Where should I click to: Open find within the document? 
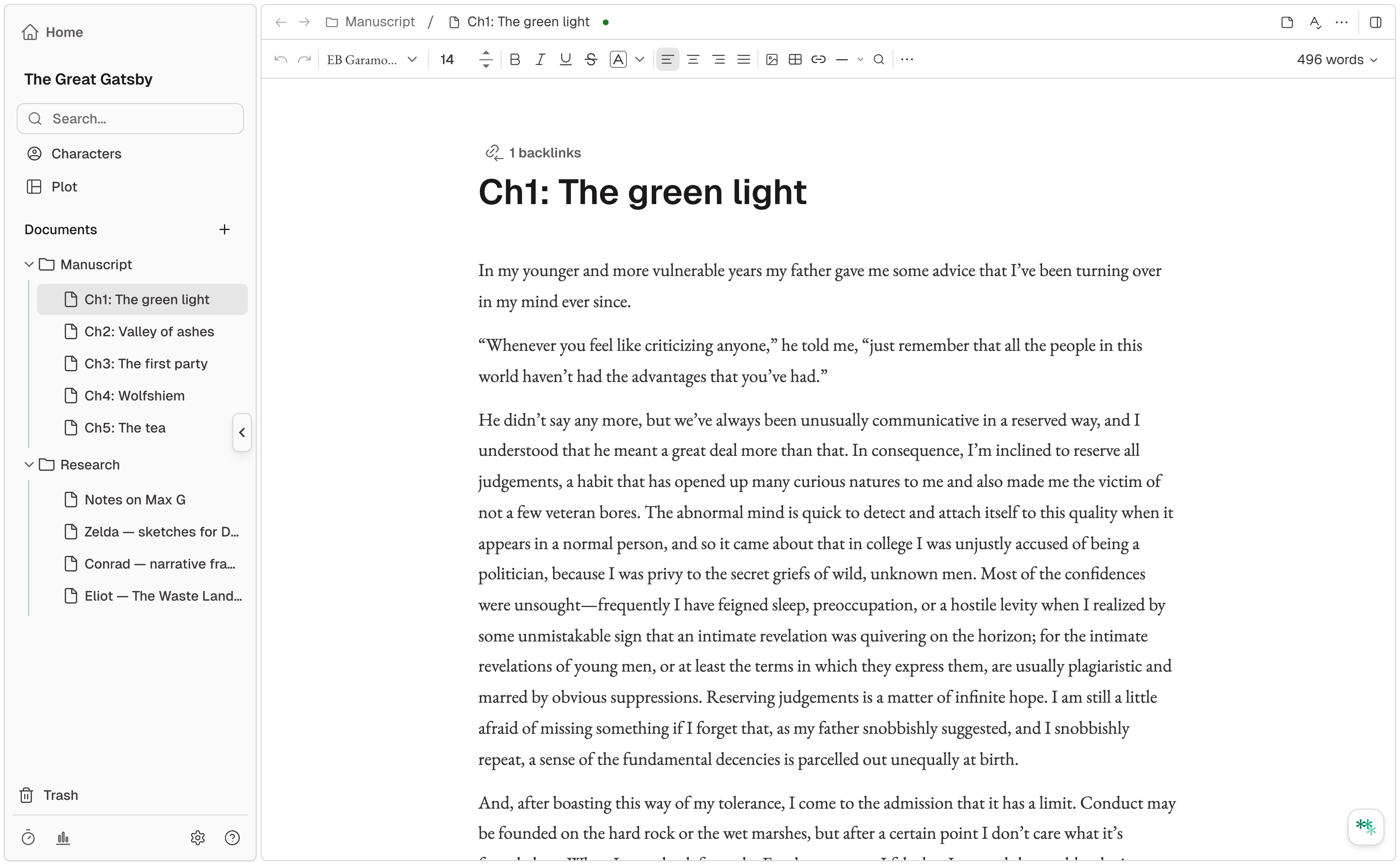pyautogui.click(x=878, y=59)
